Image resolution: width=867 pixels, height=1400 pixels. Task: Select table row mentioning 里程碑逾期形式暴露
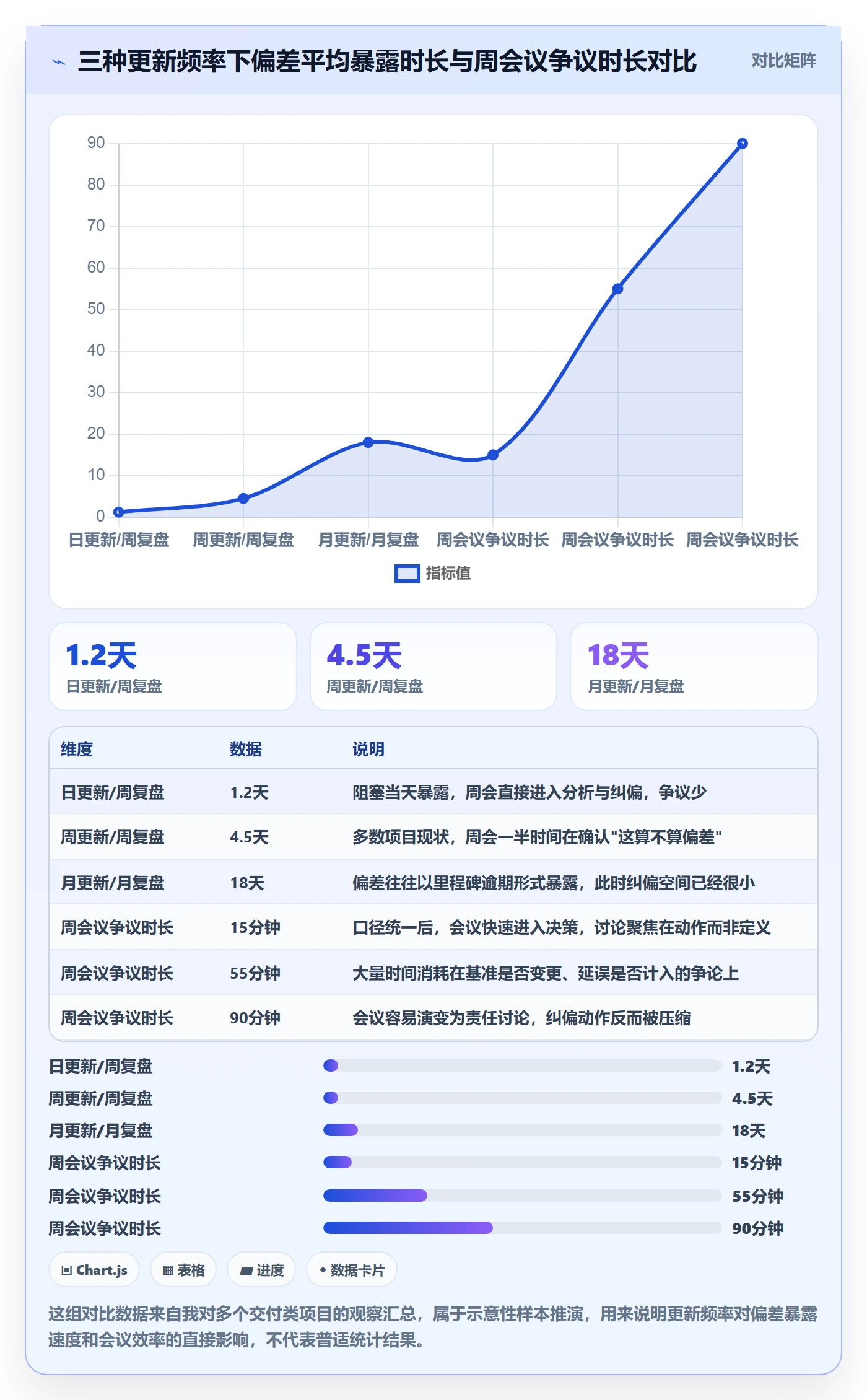coord(434,882)
